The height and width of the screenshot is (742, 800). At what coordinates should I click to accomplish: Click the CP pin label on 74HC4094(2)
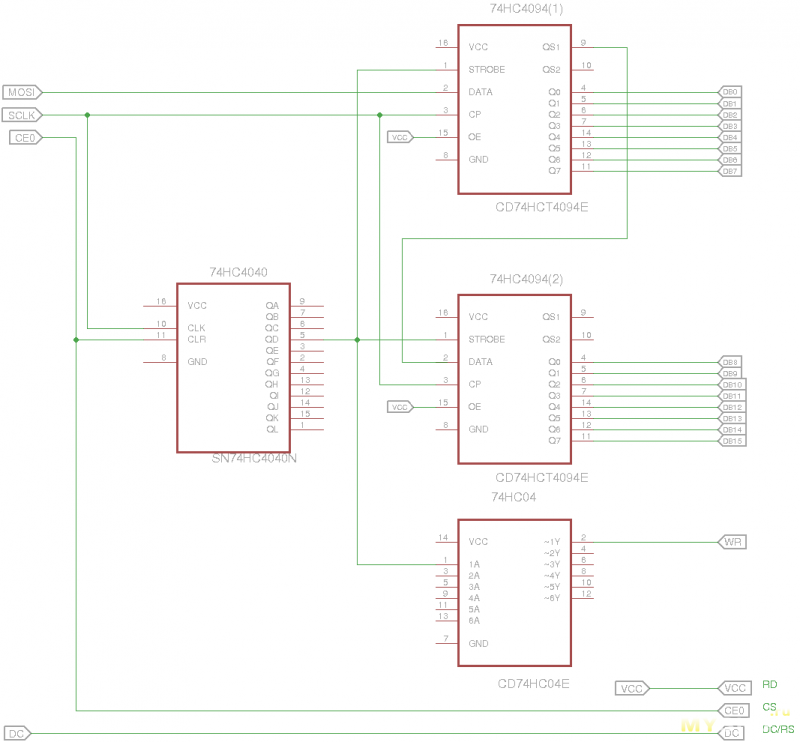click(474, 384)
